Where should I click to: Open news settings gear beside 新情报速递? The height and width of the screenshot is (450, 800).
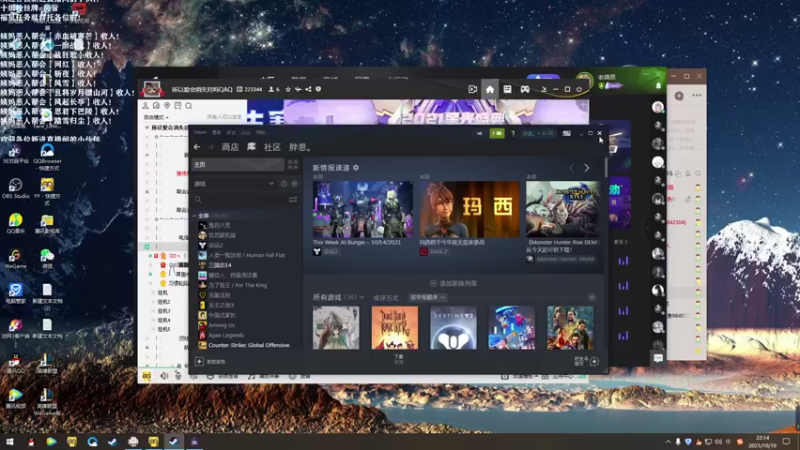point(356,167)
